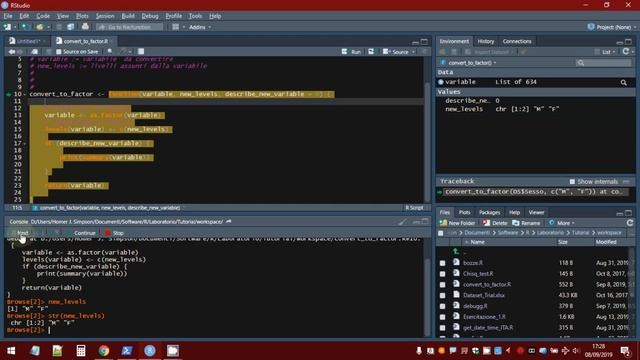This screenshot has width=640, height=360.
Task: Open the Debug menu
Action: [x=150, y=16]
